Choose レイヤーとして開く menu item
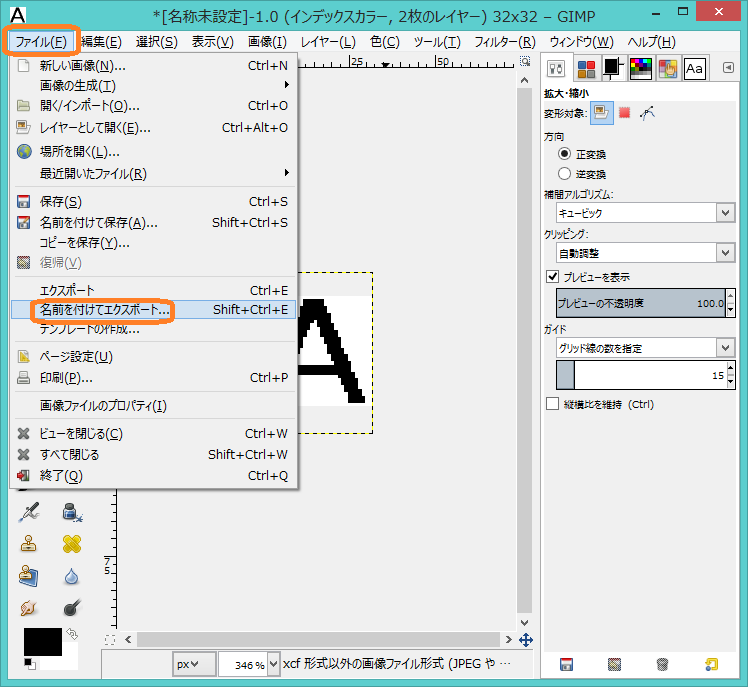This screenshot has height=687, width=748. (x=153, y=127)
